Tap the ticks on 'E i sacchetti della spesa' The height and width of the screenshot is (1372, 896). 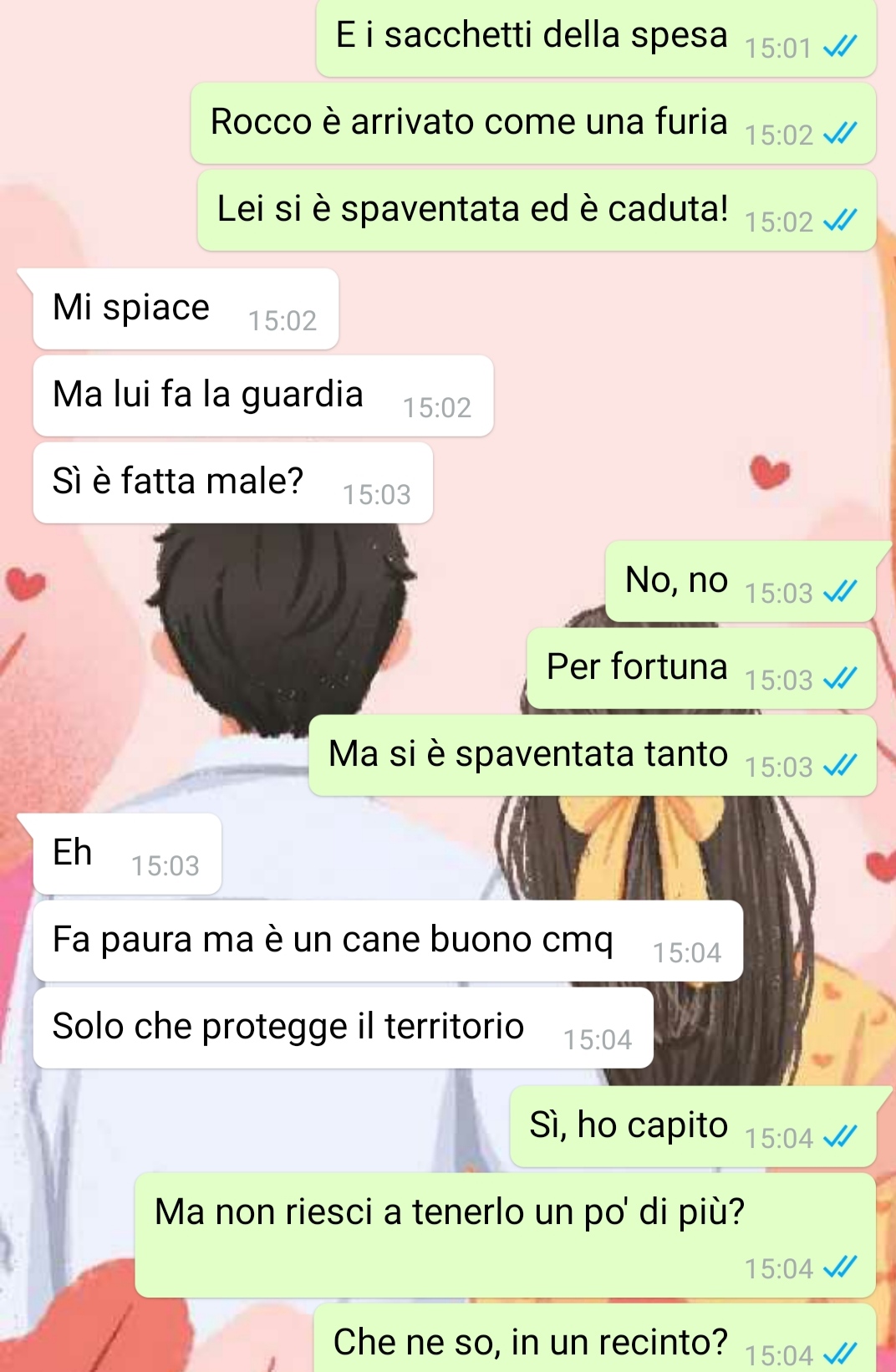[x=840, y=46]
